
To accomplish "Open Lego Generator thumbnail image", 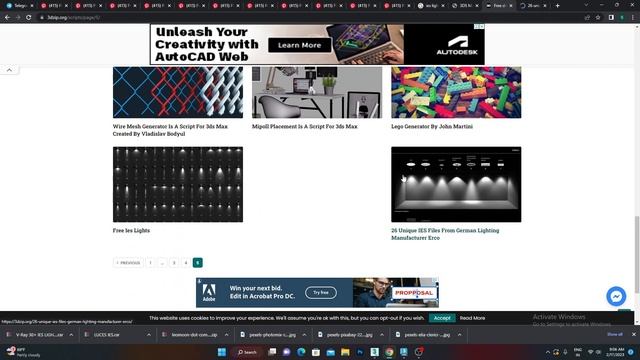I will [x=456, y=92].
